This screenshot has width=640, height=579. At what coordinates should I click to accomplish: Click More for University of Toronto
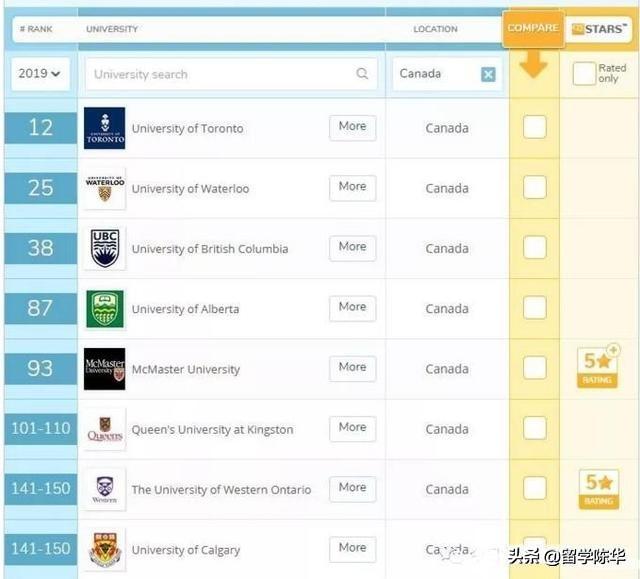click(353, 128)
